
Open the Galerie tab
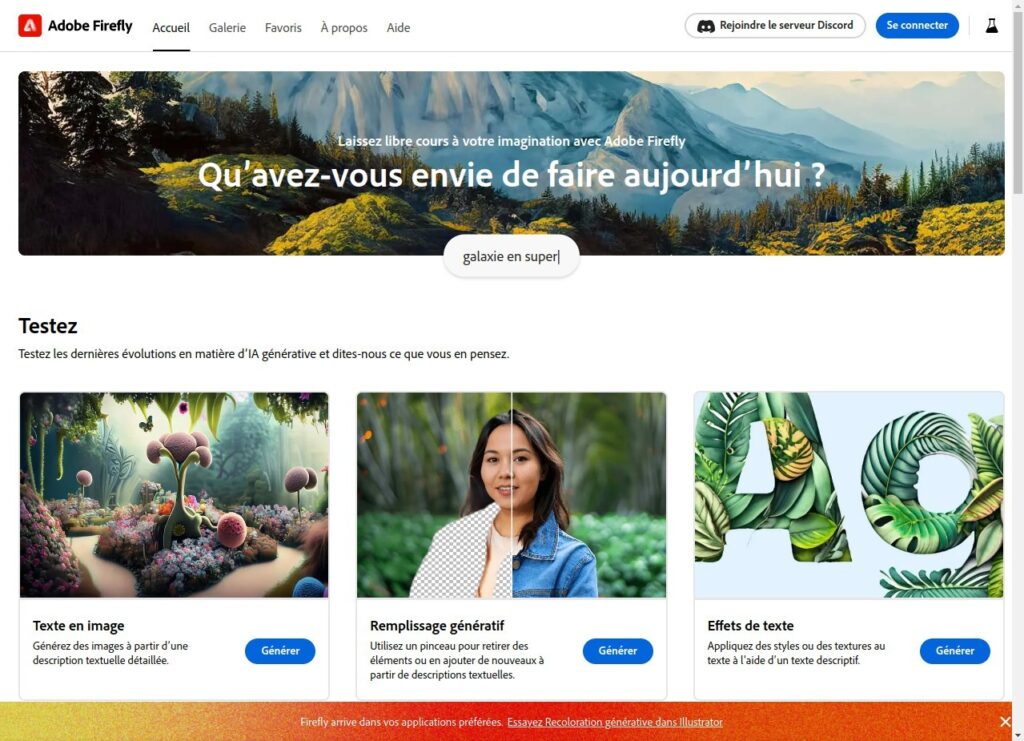point(227,27)
